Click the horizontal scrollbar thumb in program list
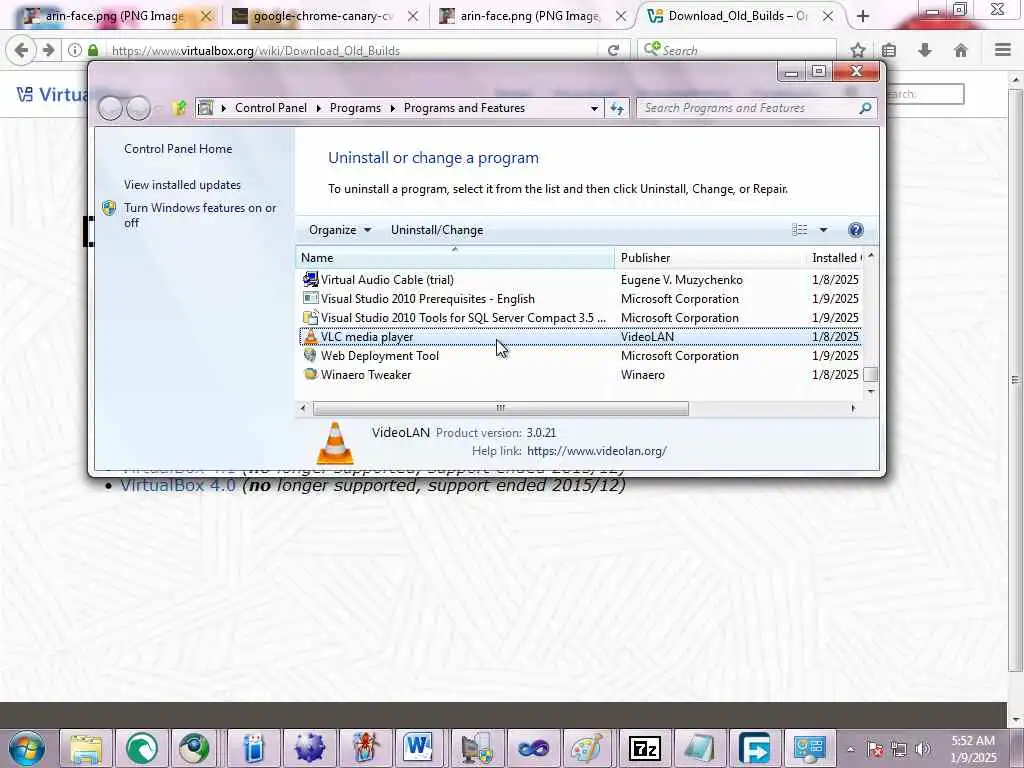This screenshot has width=1024, height=768. [500, 408]
